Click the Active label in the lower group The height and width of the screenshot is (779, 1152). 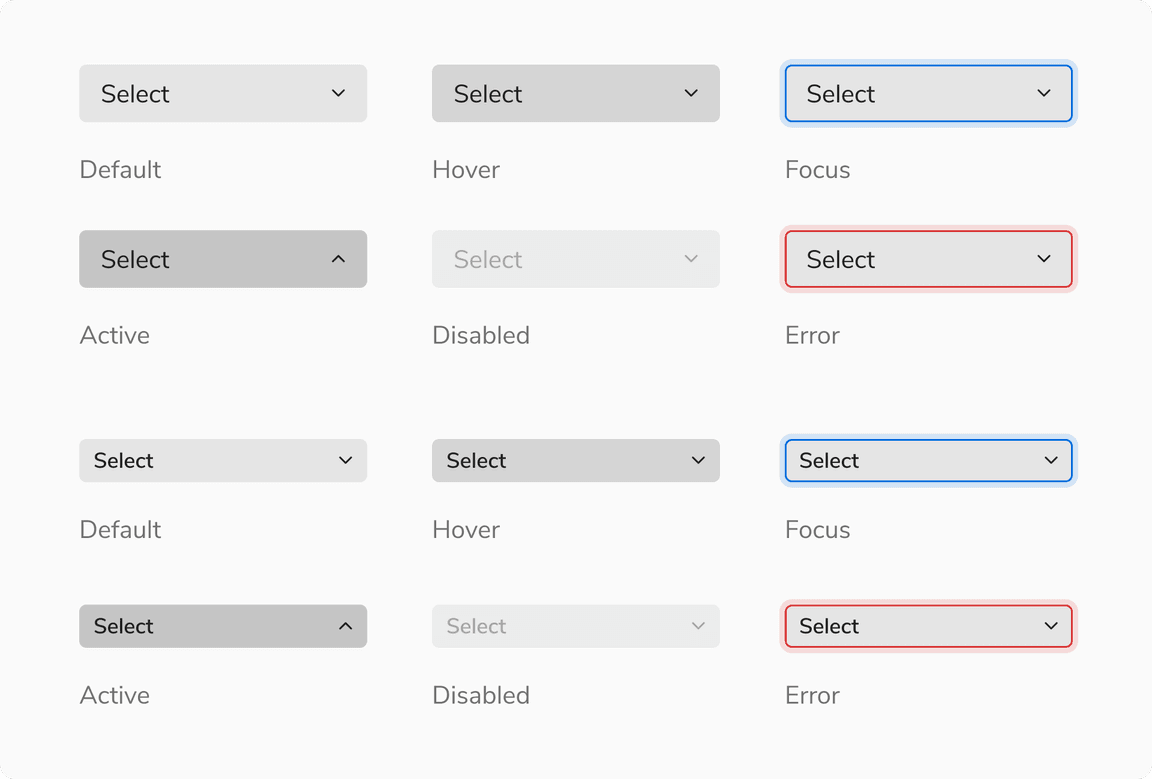[x=114, y=695]
